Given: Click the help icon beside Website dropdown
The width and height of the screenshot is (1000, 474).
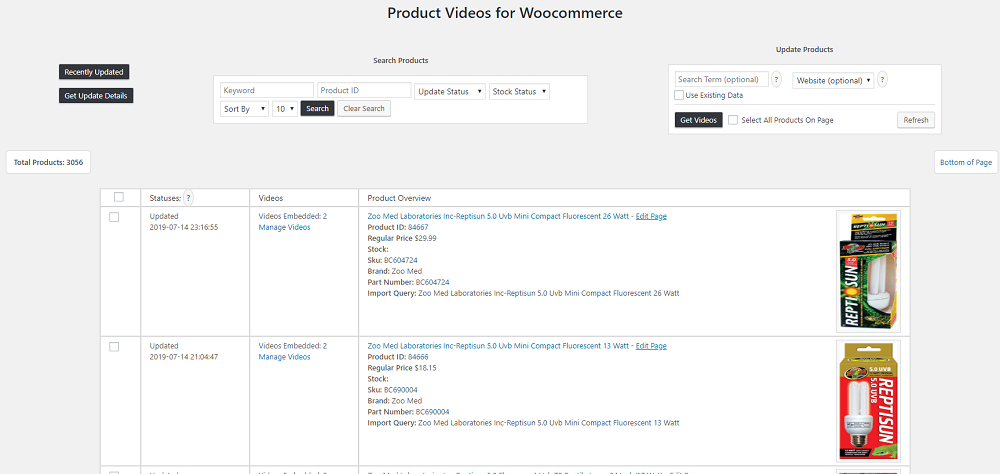Looking at the screenshot, I should [x=883, y=80].
